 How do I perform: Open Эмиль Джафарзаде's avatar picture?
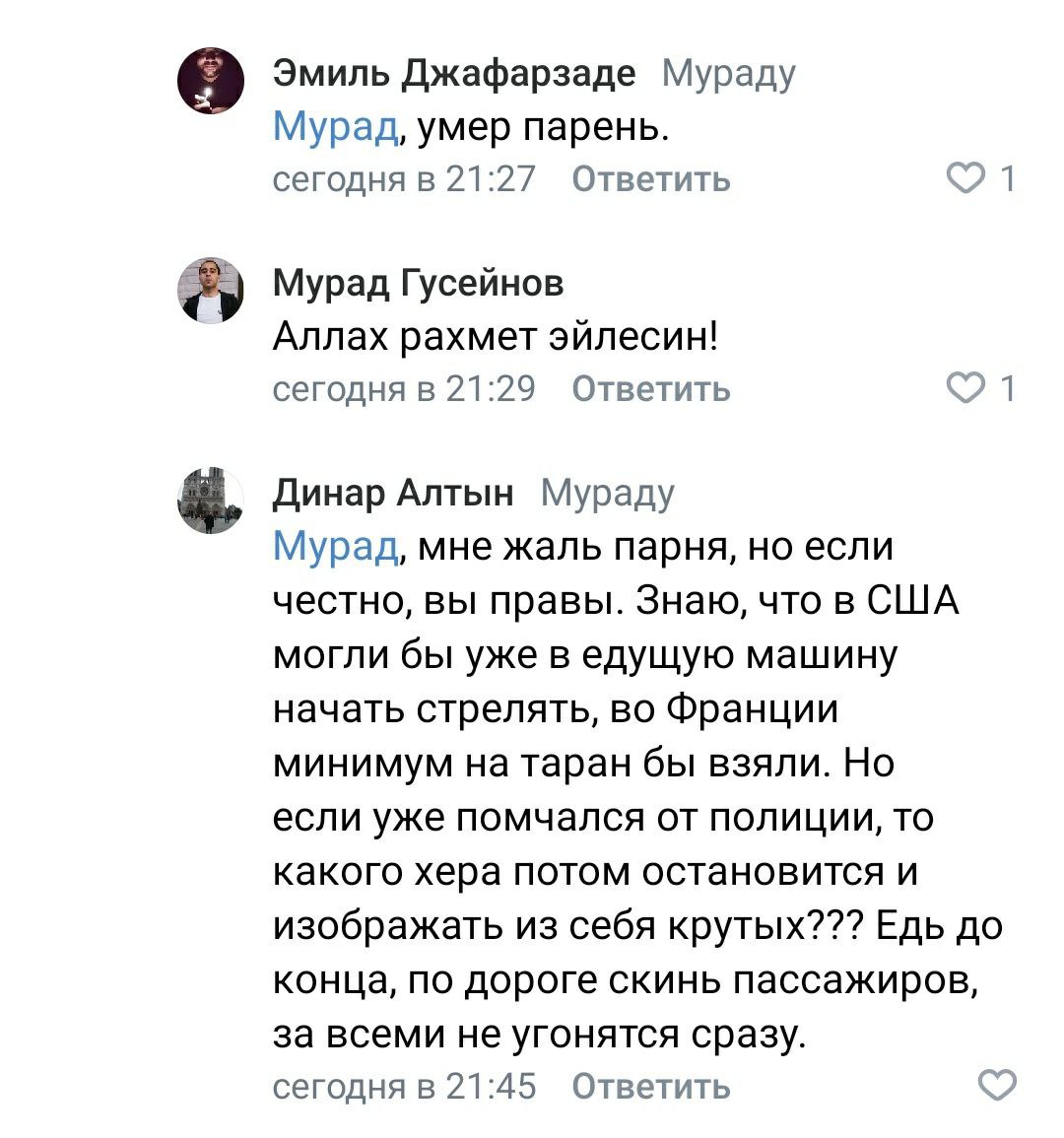[210, 81]
